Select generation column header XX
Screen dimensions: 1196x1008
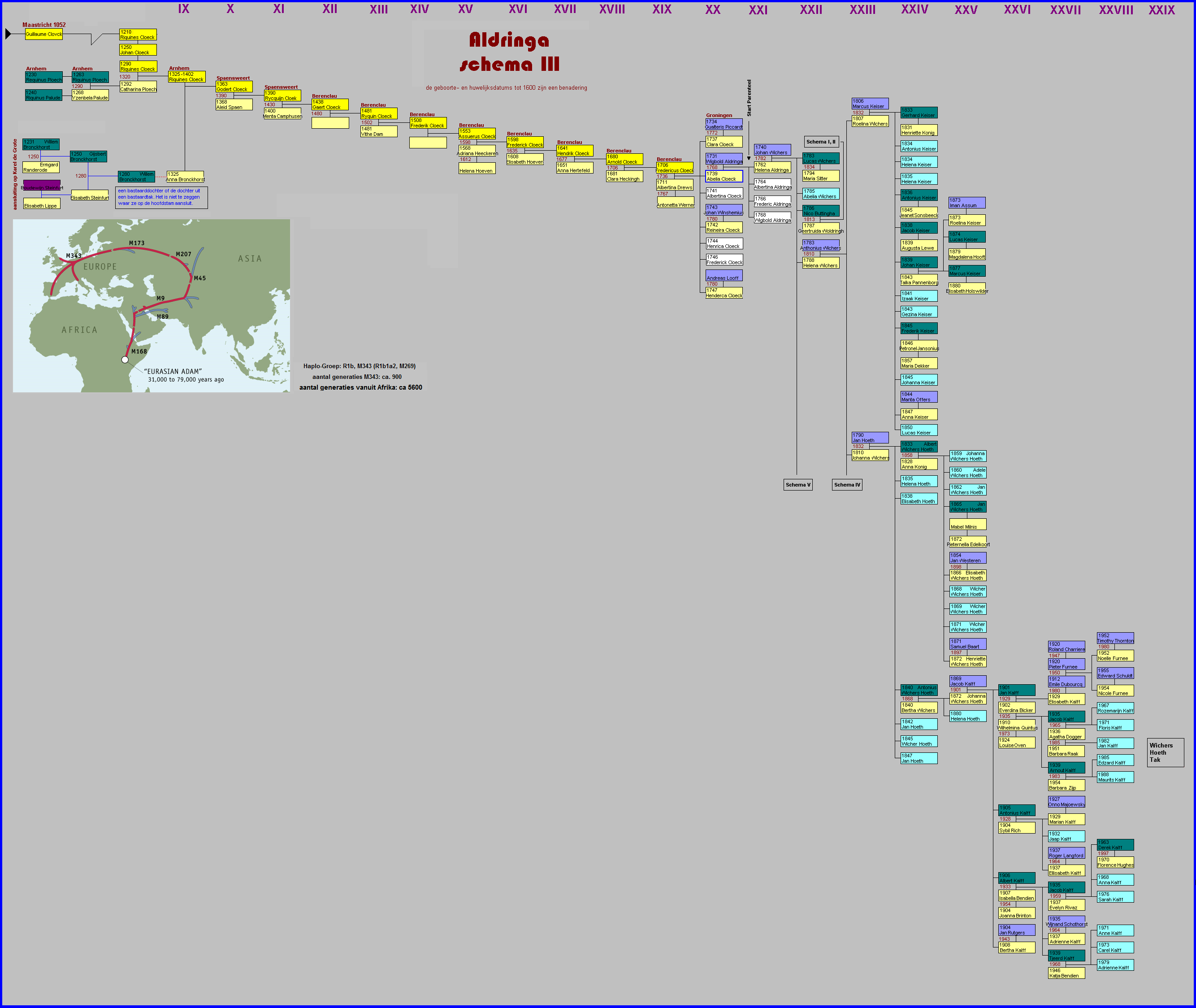coord(712,10)
